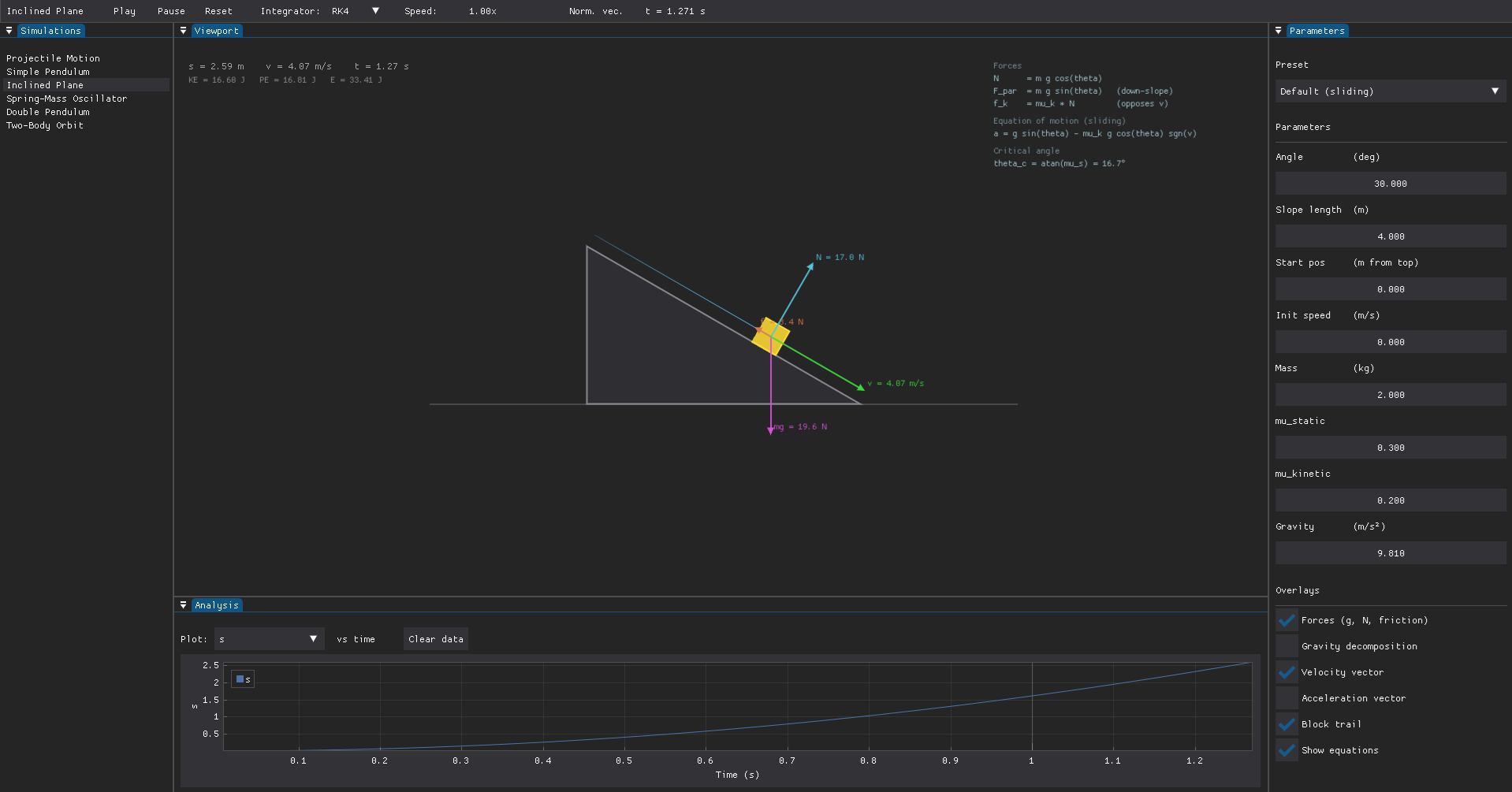Collapse the Parameters panel triangle
Screen dimensions: 1512x792
1278,31
